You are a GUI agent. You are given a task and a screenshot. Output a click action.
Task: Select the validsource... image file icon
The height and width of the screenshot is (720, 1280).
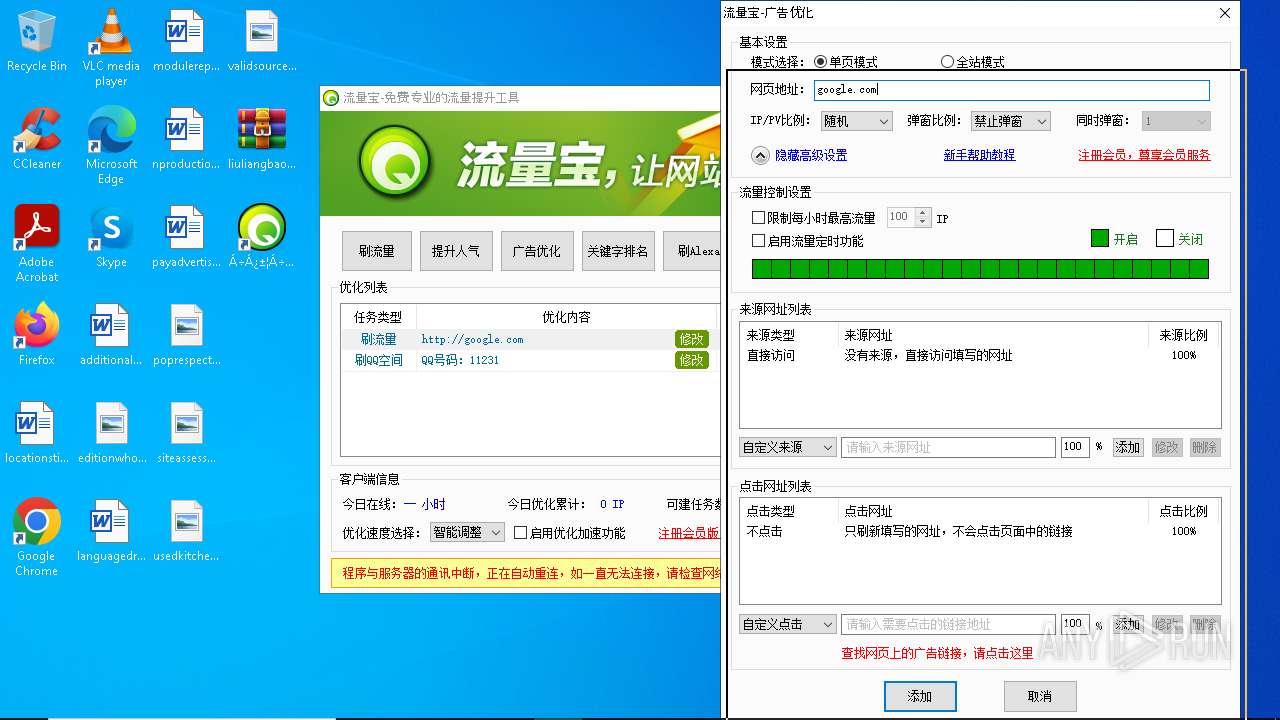(x=262, y=40)
